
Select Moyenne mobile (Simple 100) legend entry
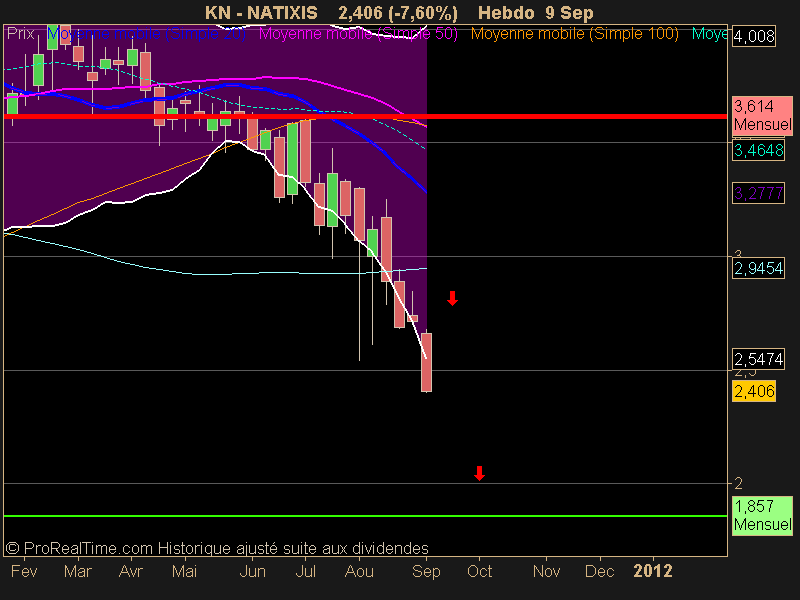574,34
